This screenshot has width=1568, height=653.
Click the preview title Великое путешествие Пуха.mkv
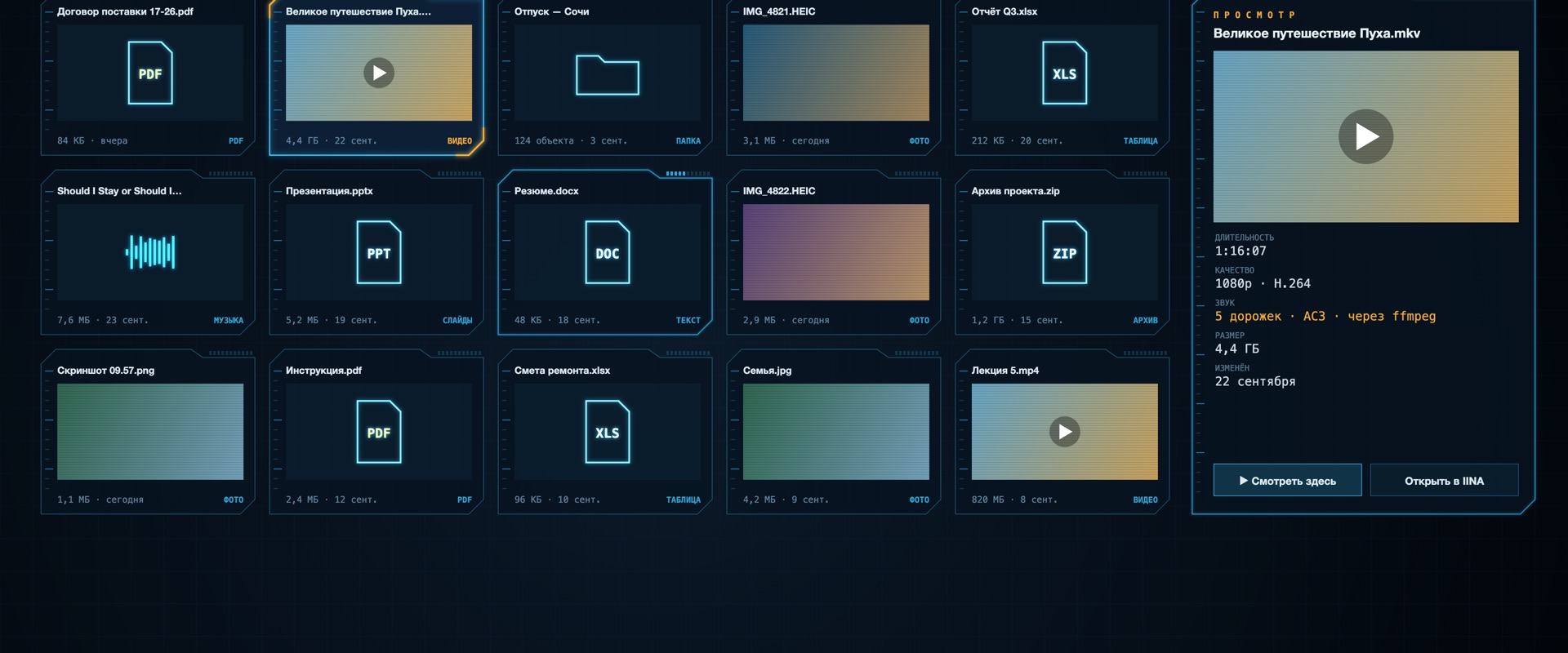pos(1316,33)
